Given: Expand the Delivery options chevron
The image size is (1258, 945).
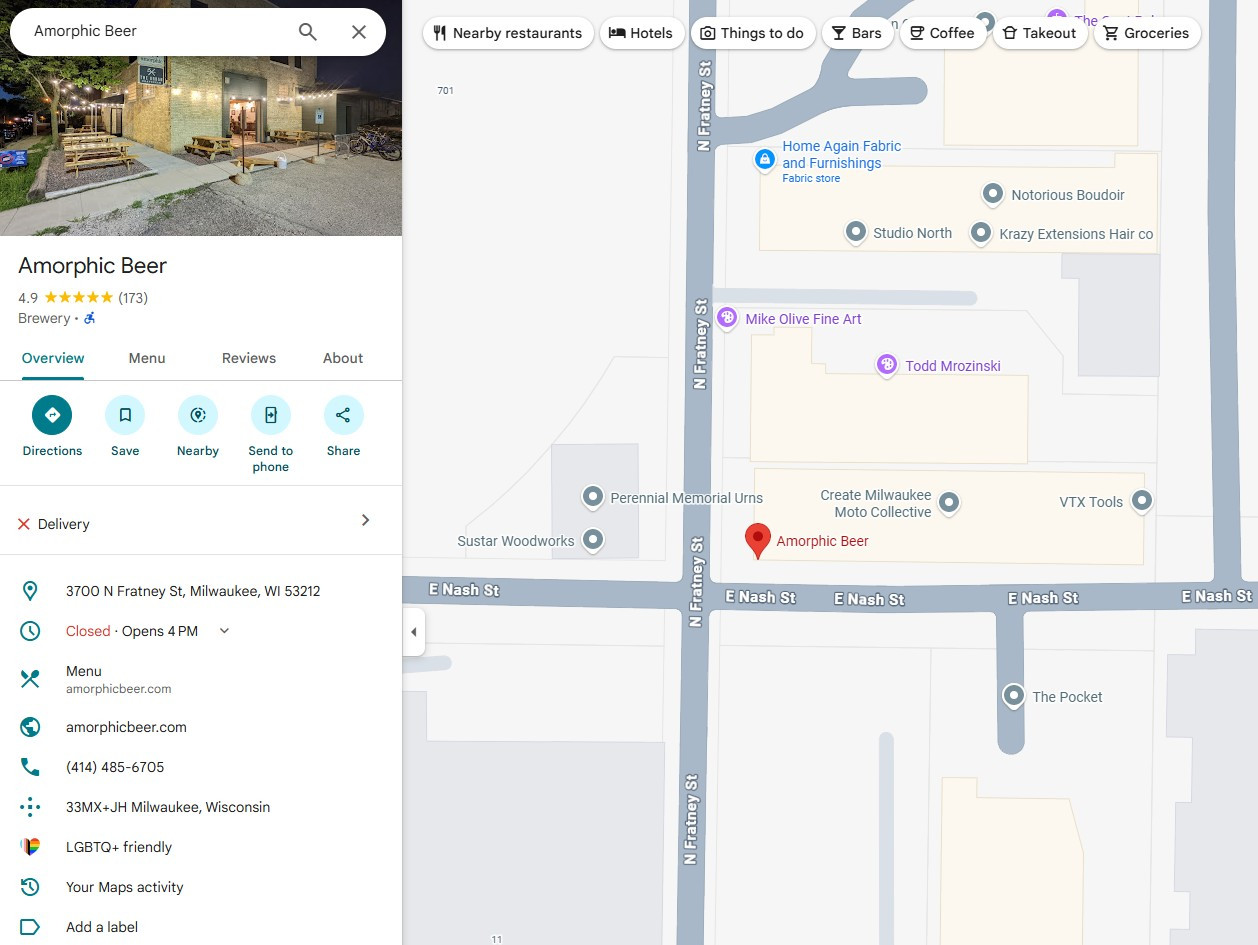Looking at the screenshot, I should point(365,520).
